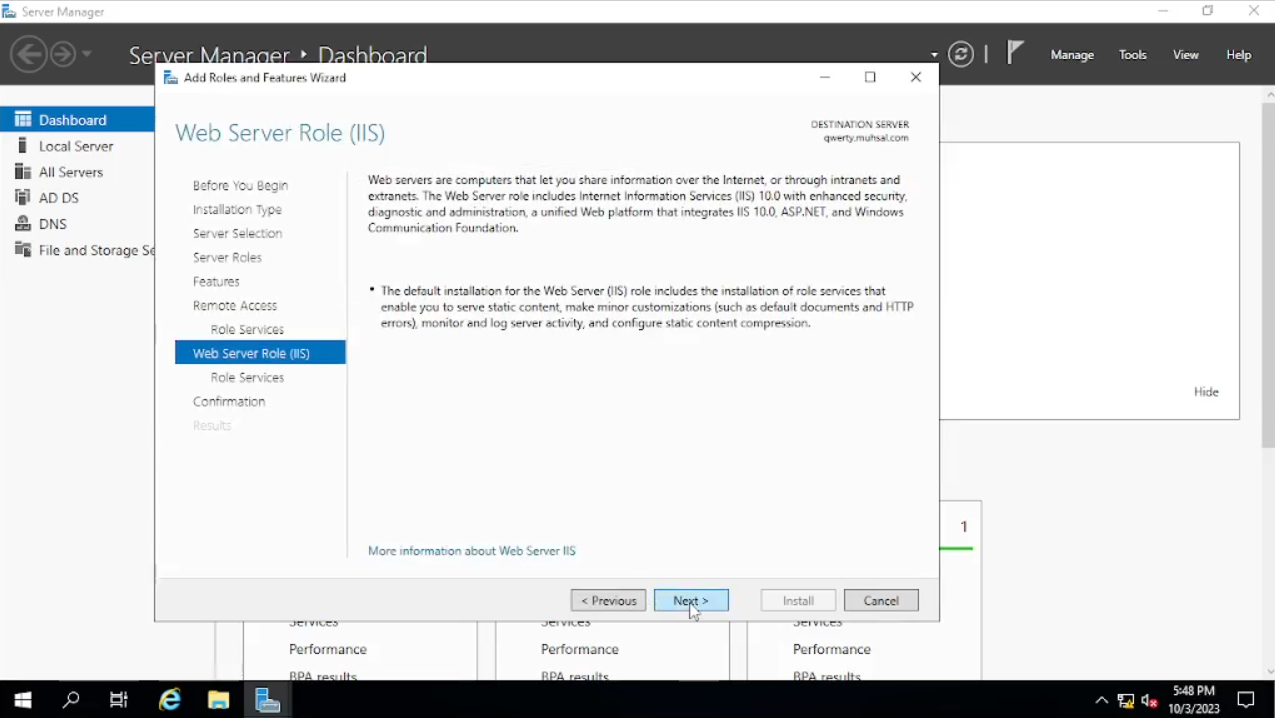1275x718 pixels.
Task: Show hidden system tray icons
Action: pyautogui.click(x=1101, y=700)
